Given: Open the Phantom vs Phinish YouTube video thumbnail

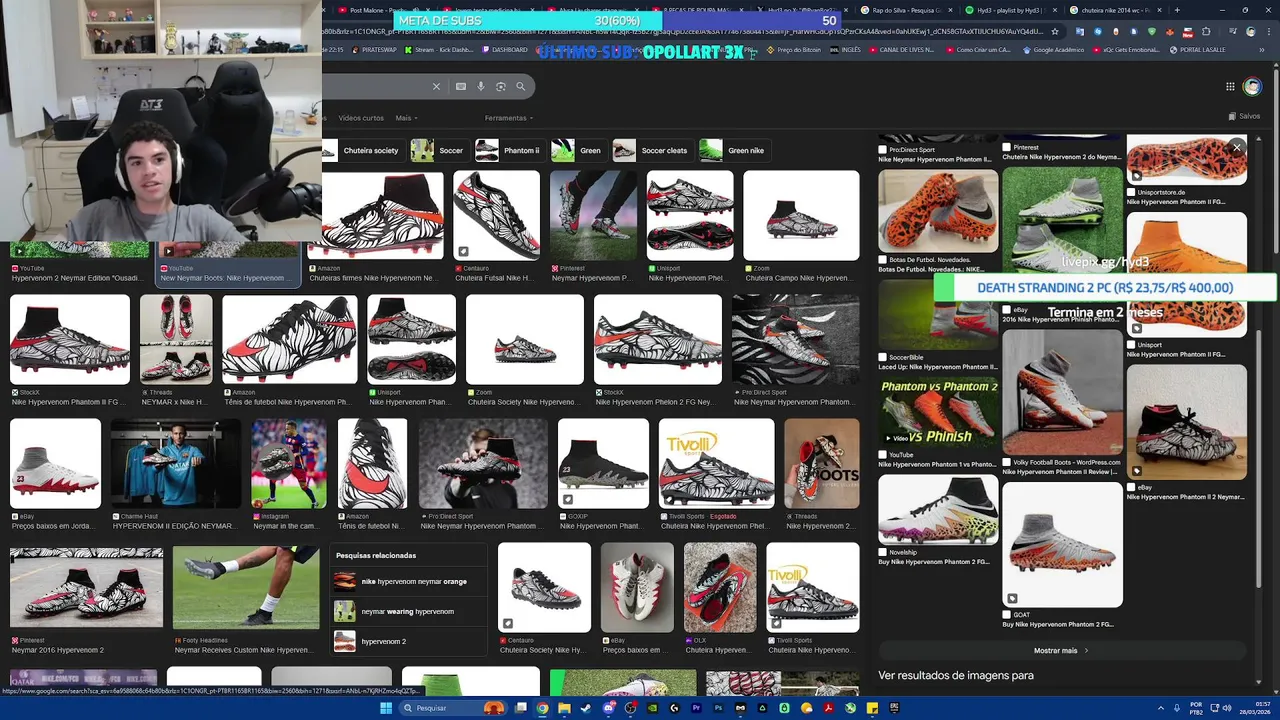Looking at the screenshot, I should tap(938, 412).
